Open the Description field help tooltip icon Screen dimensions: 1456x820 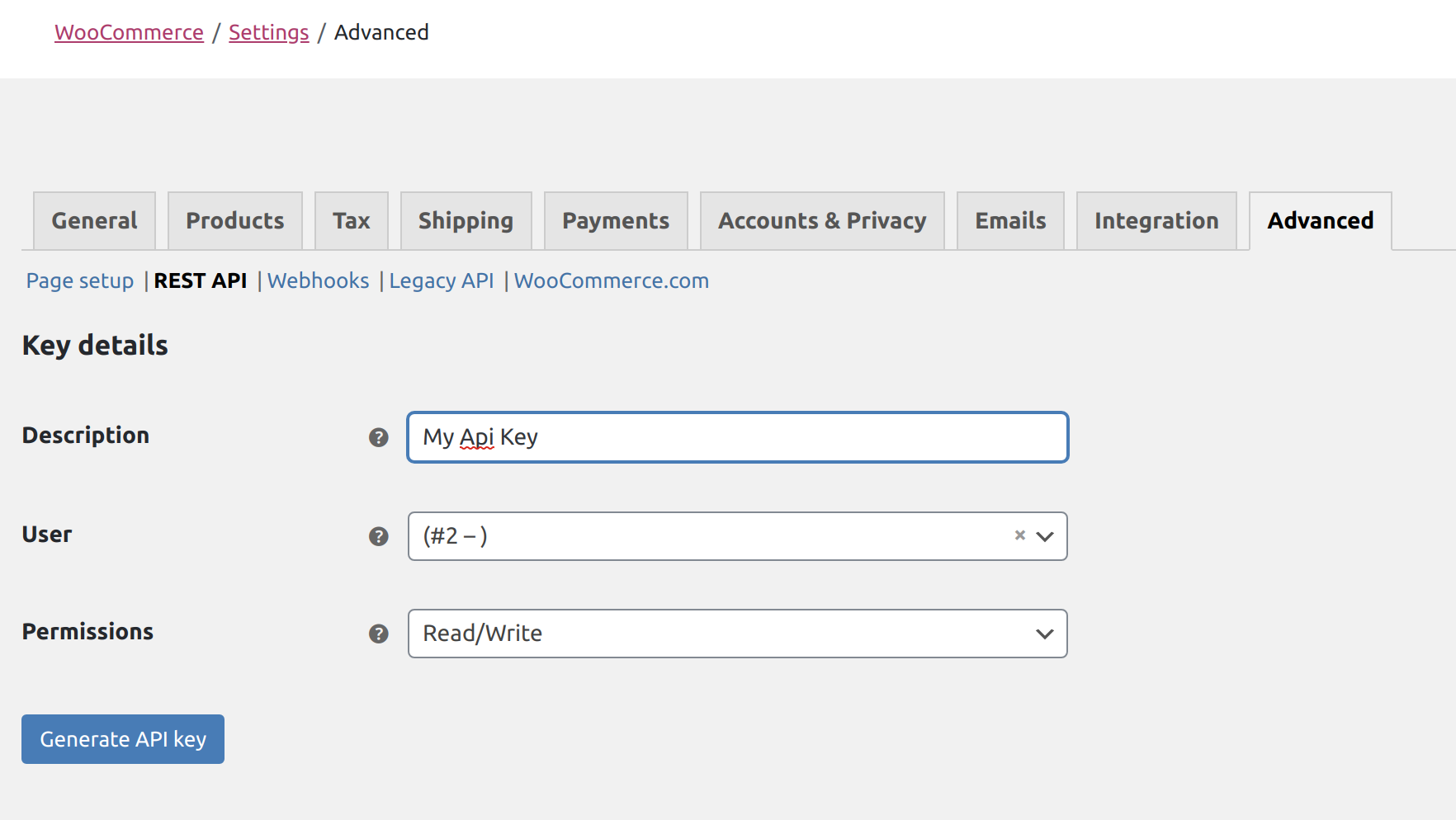[378, 437]
